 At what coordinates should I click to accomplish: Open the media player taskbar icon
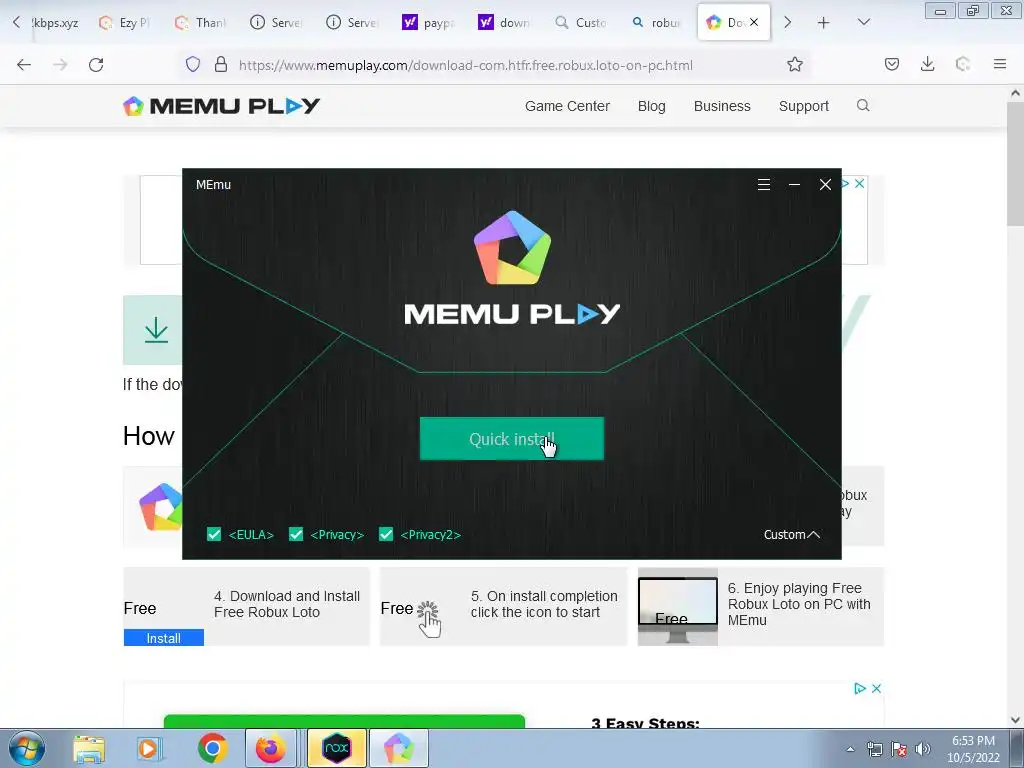point(148,748)
